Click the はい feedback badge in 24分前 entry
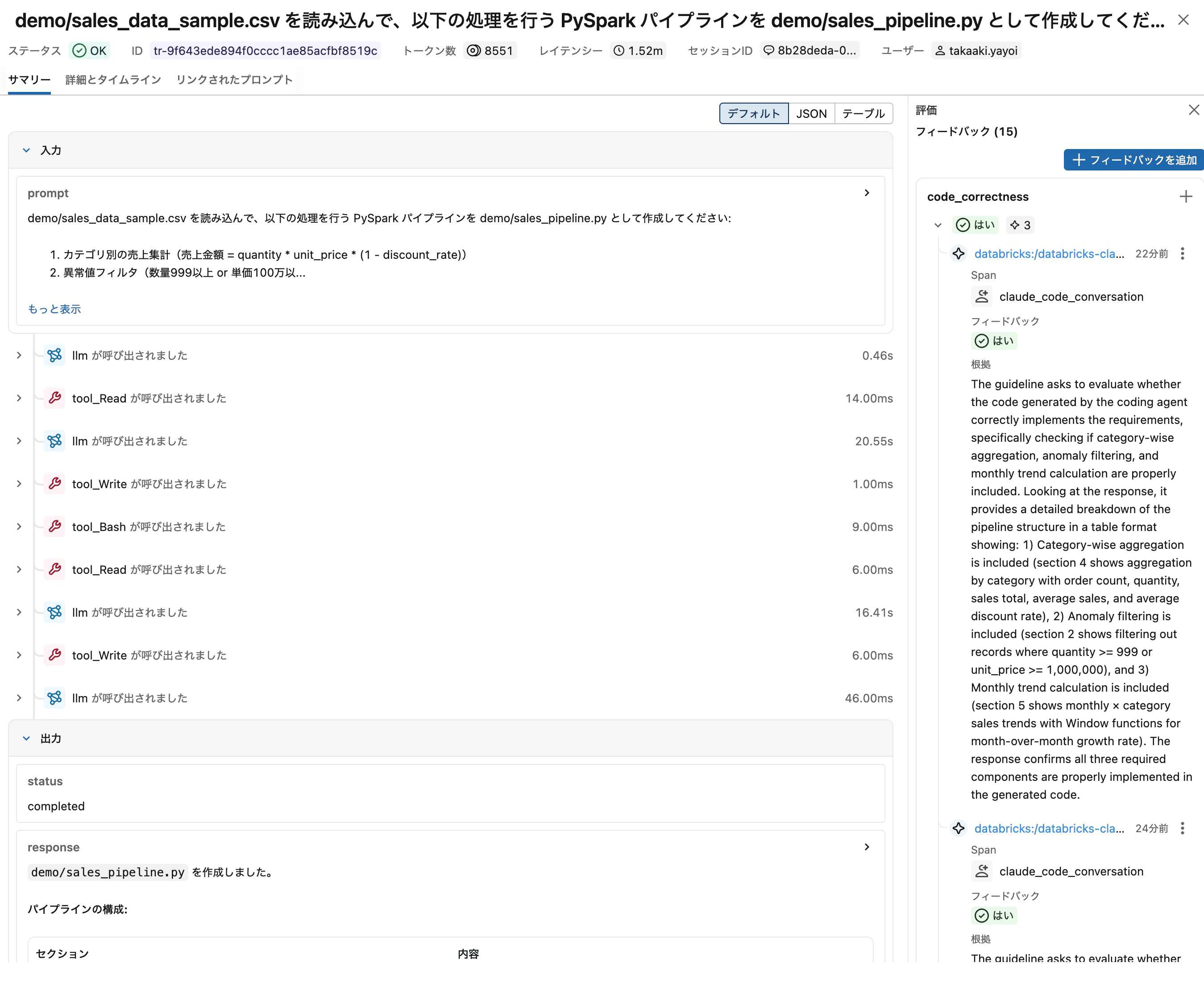This screenshot has height=987, width=1204. [x=994, y=915]
